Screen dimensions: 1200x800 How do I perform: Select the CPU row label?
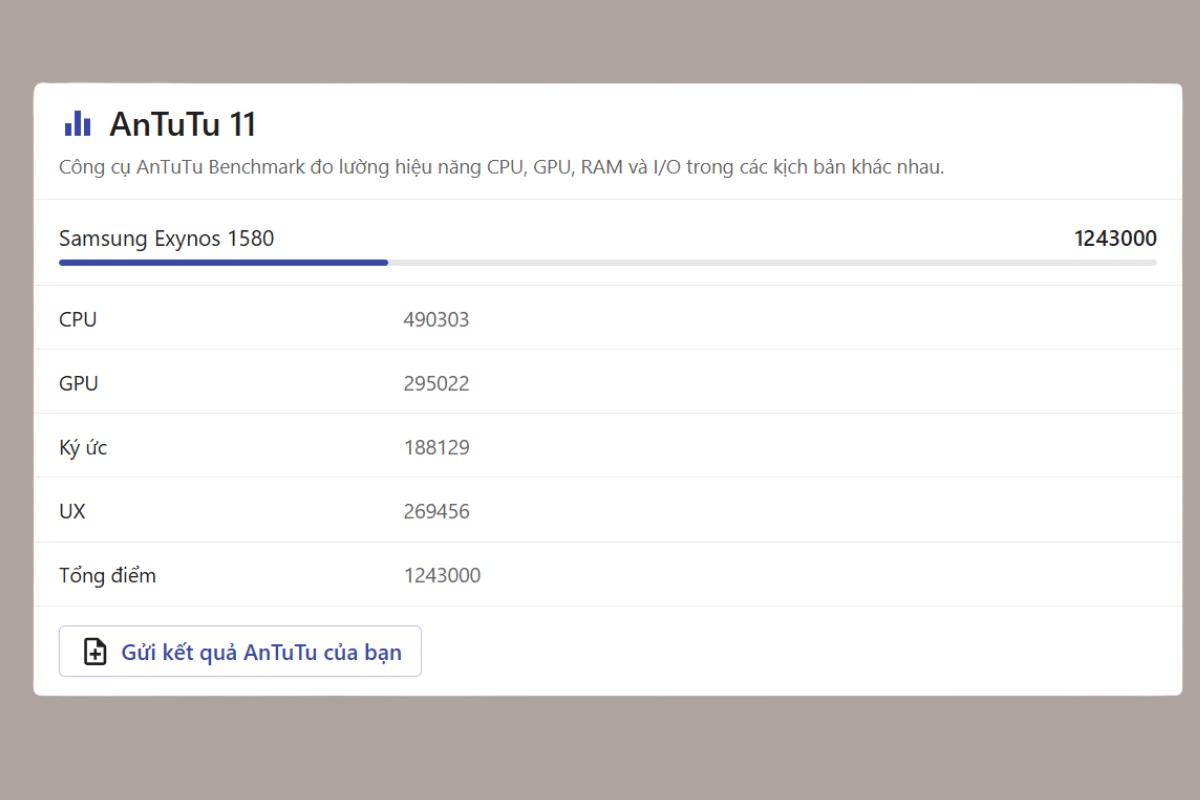point(78,319)
